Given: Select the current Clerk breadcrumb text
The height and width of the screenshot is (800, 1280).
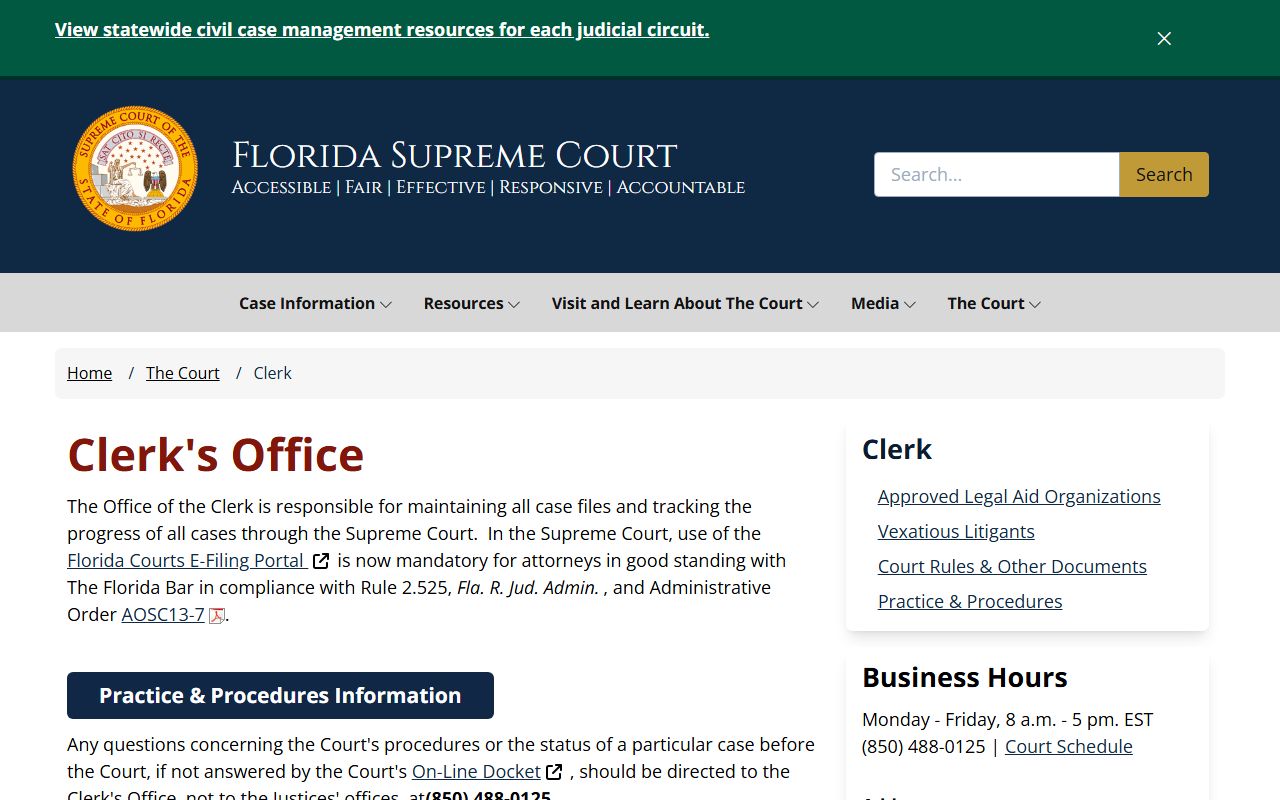Looking at the screenshot, I should (x=272, y=373).
